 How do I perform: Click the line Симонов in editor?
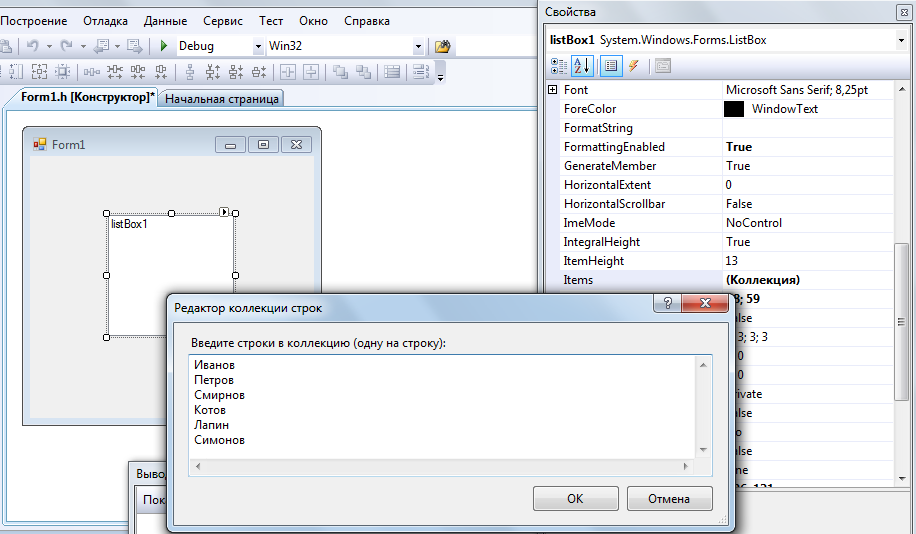click(x=219, y=440)
